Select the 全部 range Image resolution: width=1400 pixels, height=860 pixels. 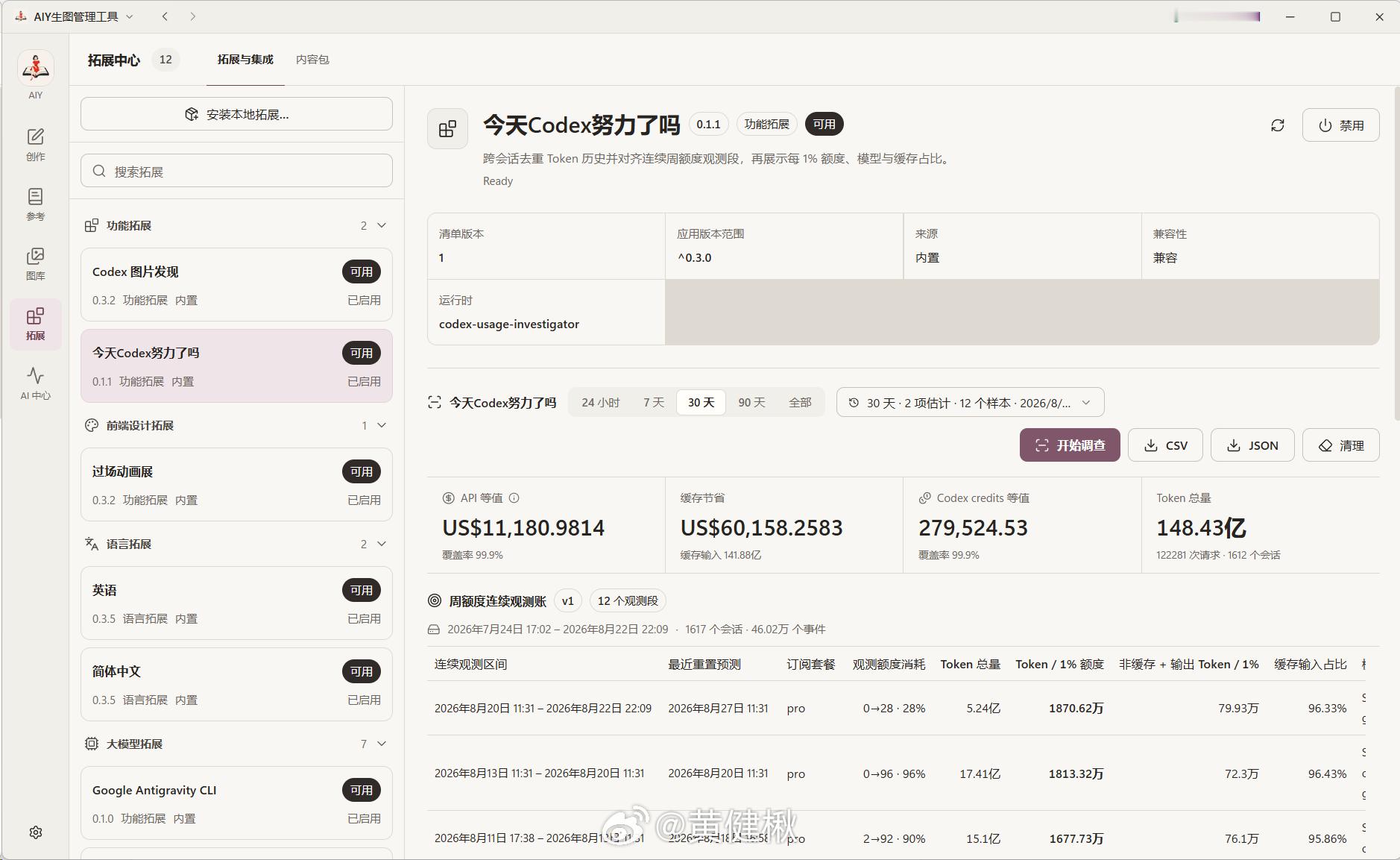click(x=800, y=403)
